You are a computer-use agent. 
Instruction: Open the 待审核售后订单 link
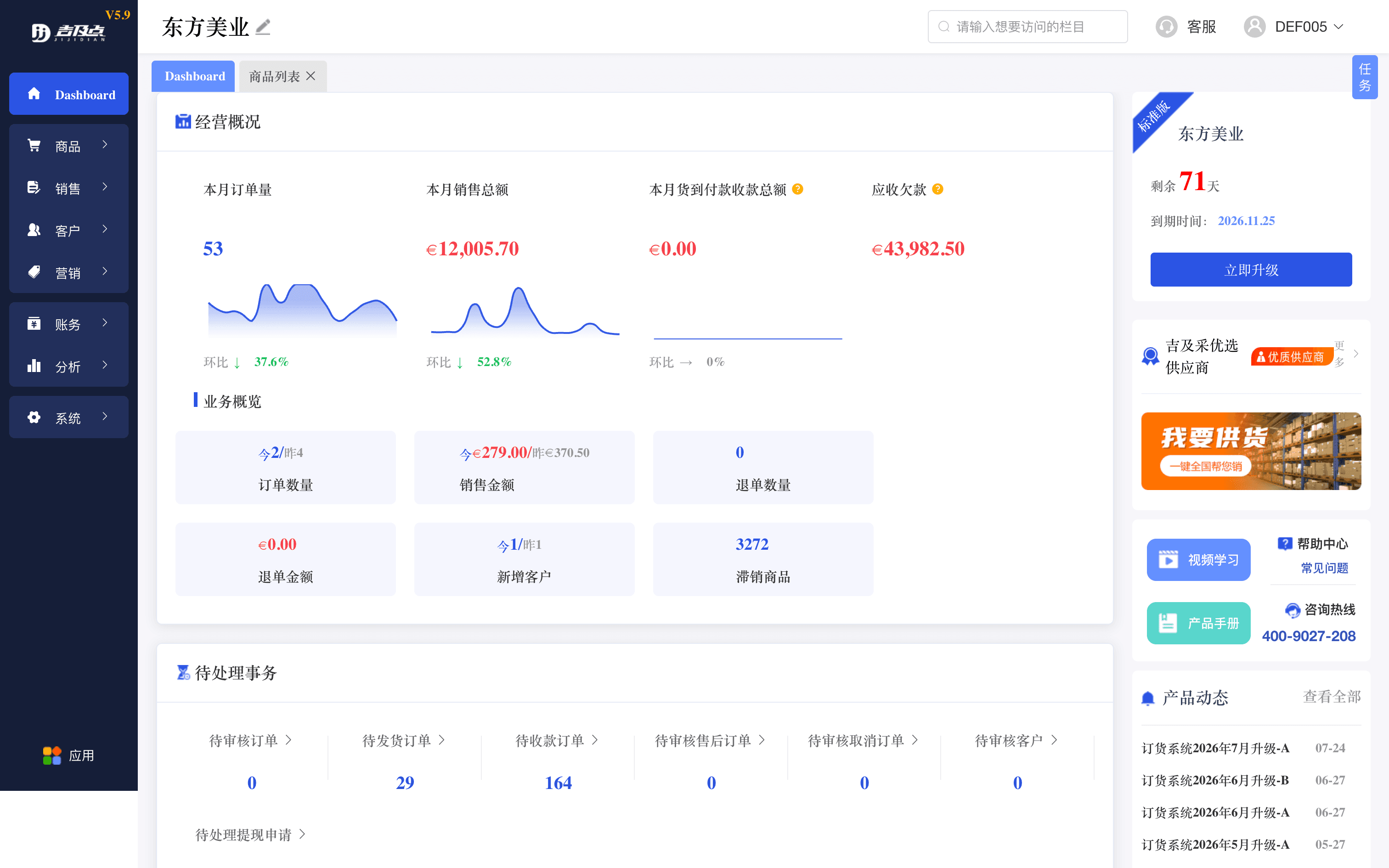coord(711,740)
